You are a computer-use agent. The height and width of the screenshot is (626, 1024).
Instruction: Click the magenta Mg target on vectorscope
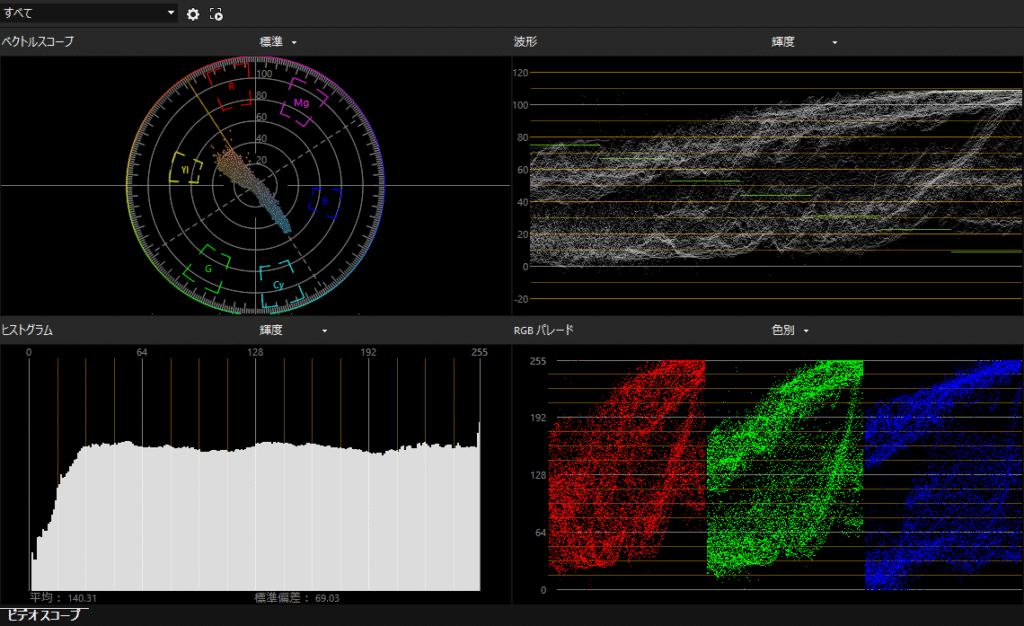300,104
